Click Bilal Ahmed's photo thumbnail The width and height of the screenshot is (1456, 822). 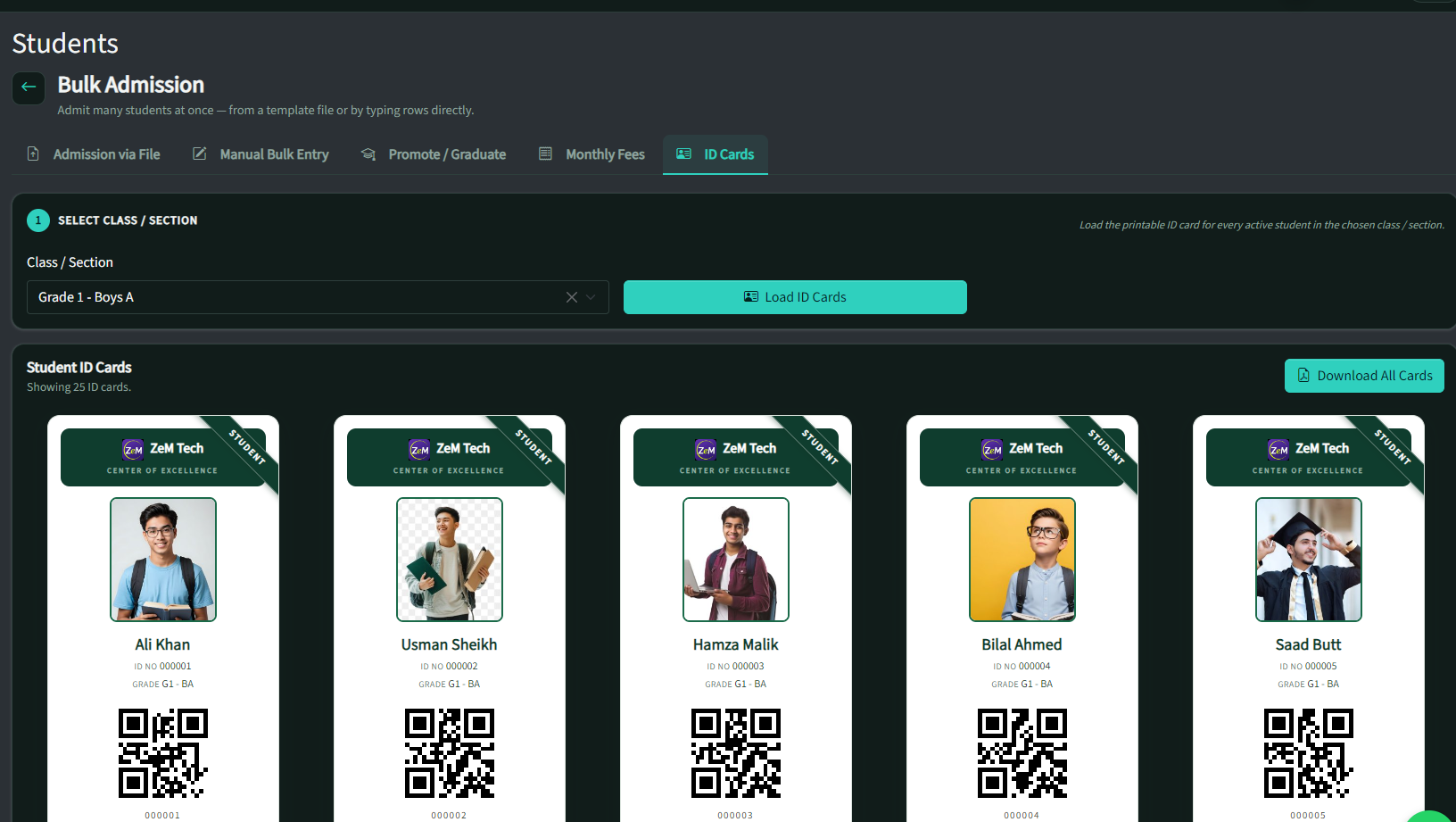click(x=1022, y=560)
